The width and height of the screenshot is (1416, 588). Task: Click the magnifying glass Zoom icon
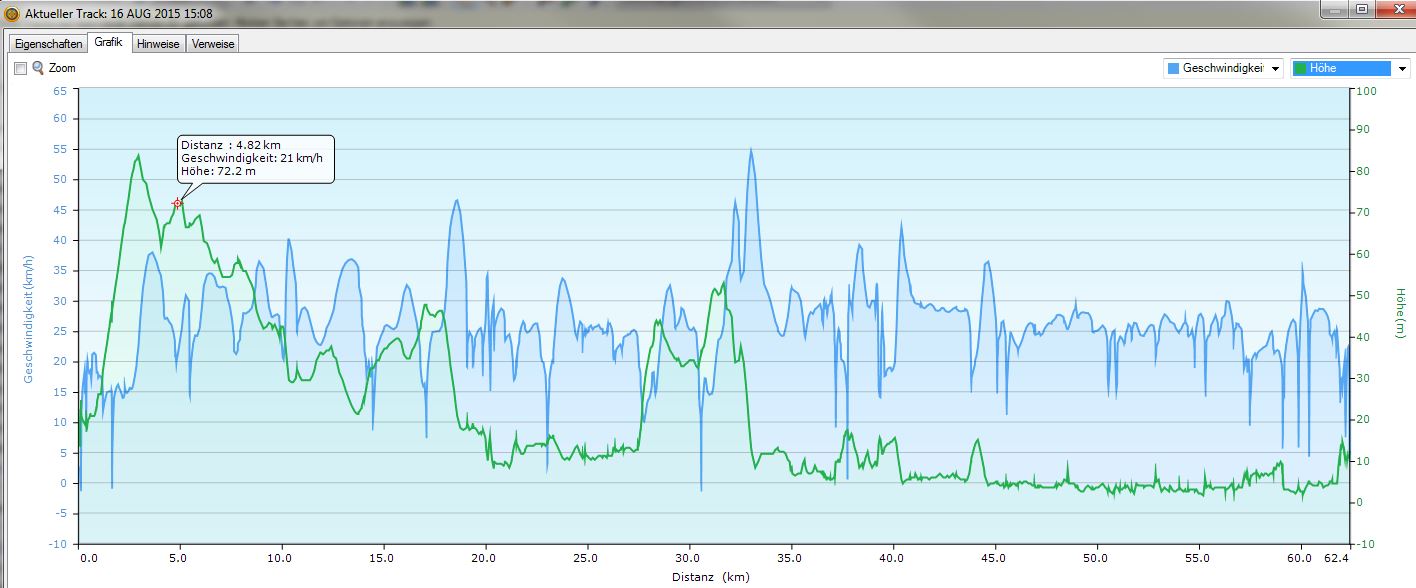[x=38, y=68]
